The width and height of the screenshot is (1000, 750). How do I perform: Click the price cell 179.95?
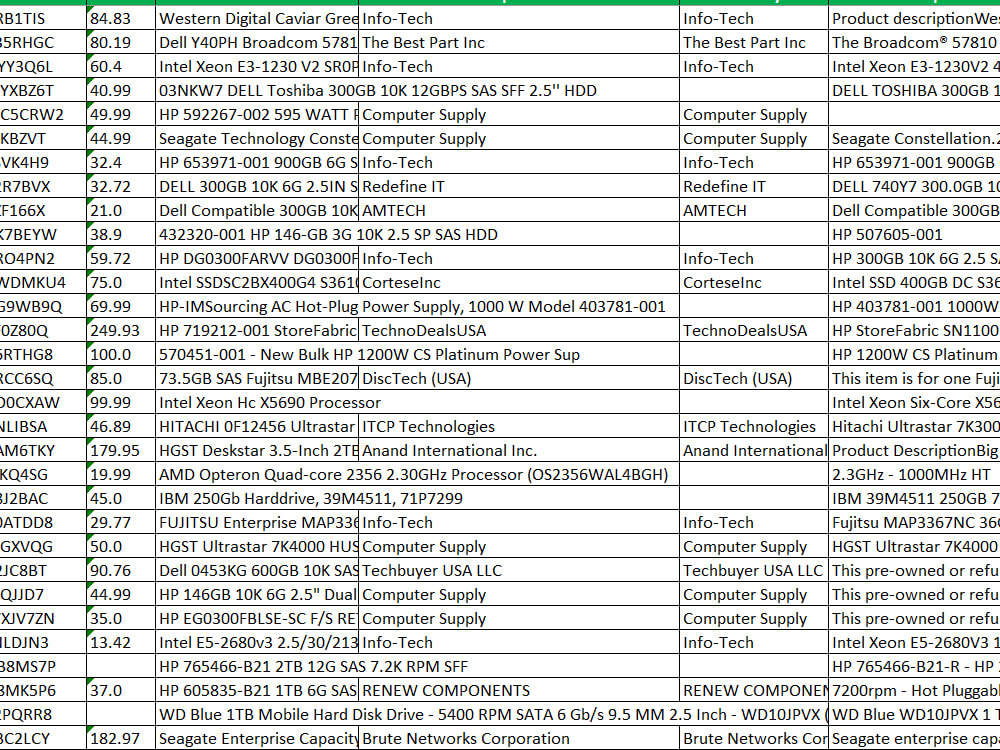tap(121, 450)
